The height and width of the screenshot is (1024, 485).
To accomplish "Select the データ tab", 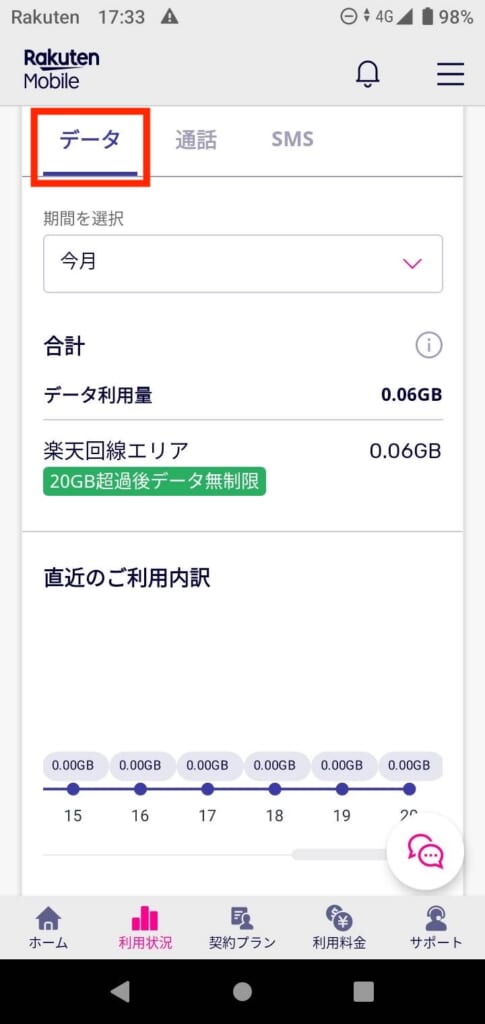I will pos(90,140).
